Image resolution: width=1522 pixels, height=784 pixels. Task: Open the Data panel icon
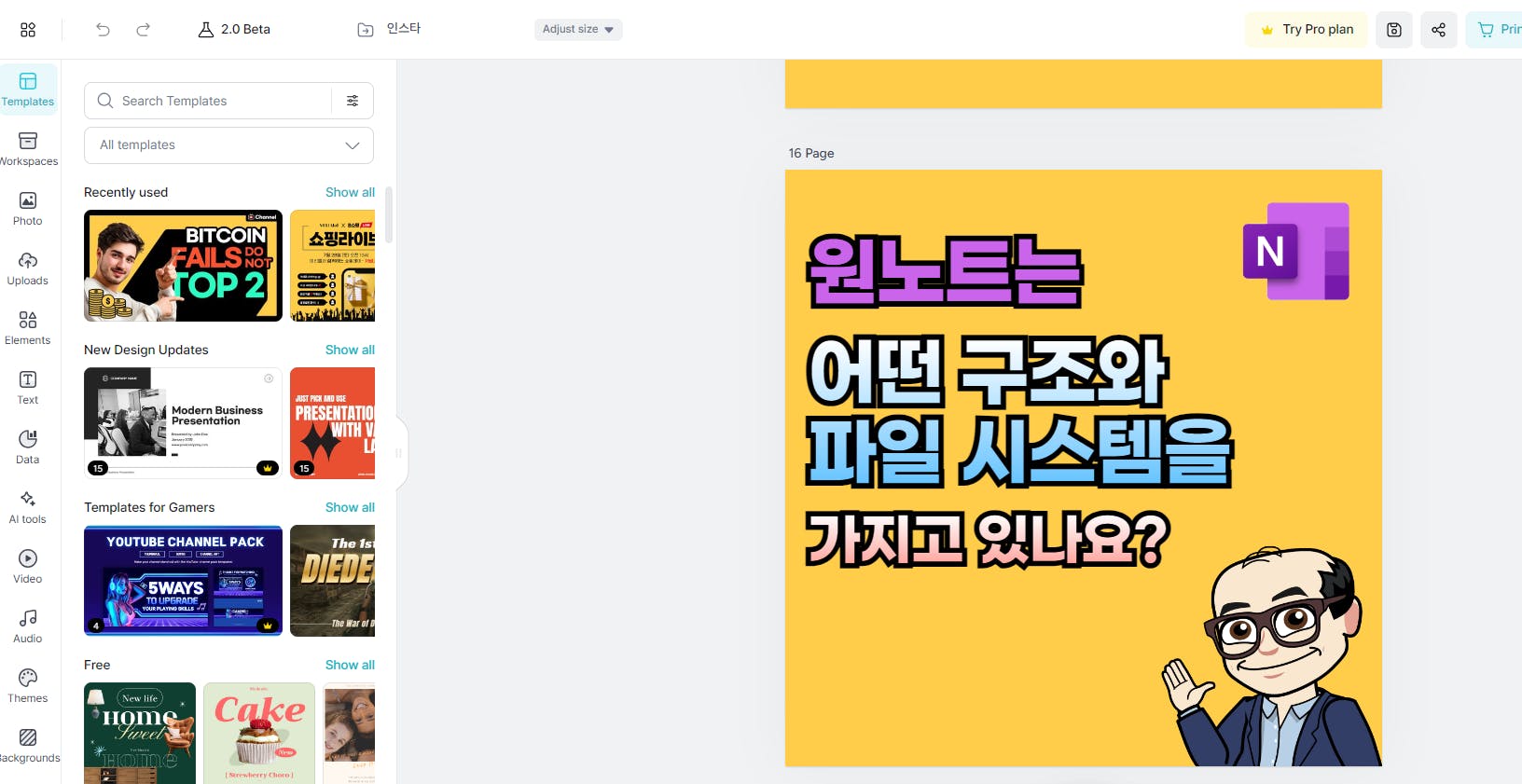pyautogui.click(x=28, y=439)
